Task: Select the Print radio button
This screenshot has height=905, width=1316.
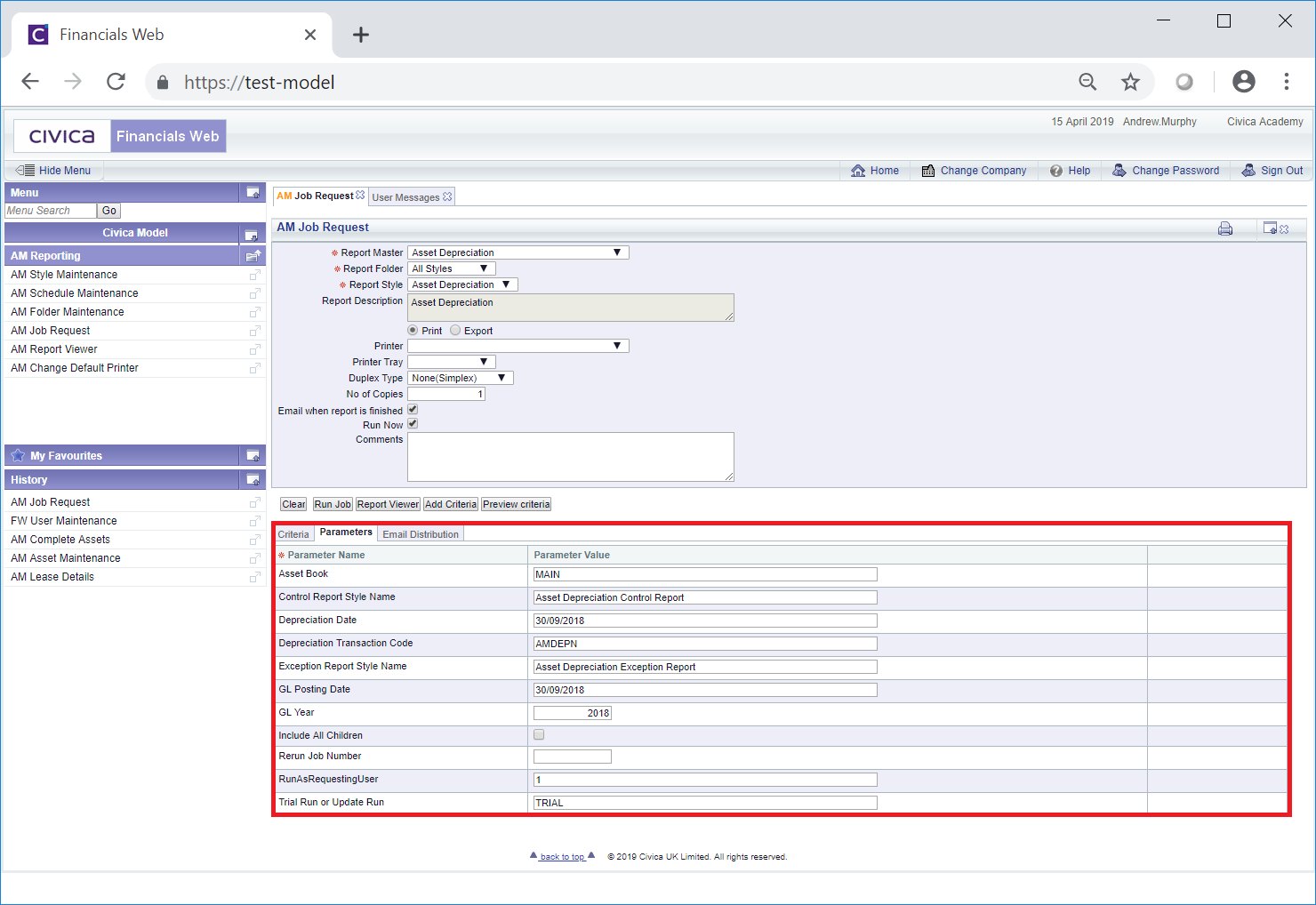Action: tap(413, 331)
